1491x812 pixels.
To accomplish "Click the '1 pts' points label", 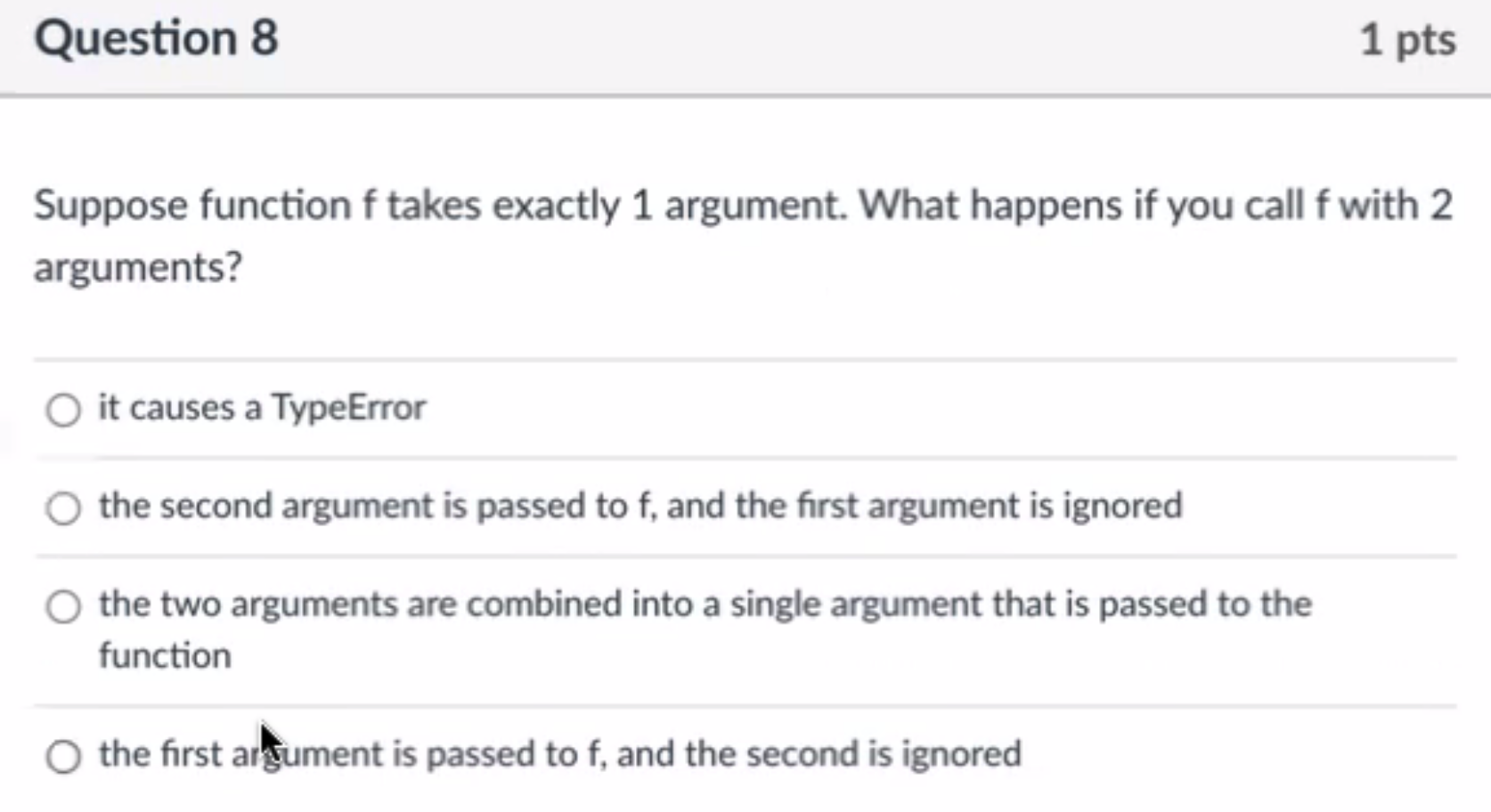I will point(1407,40).
